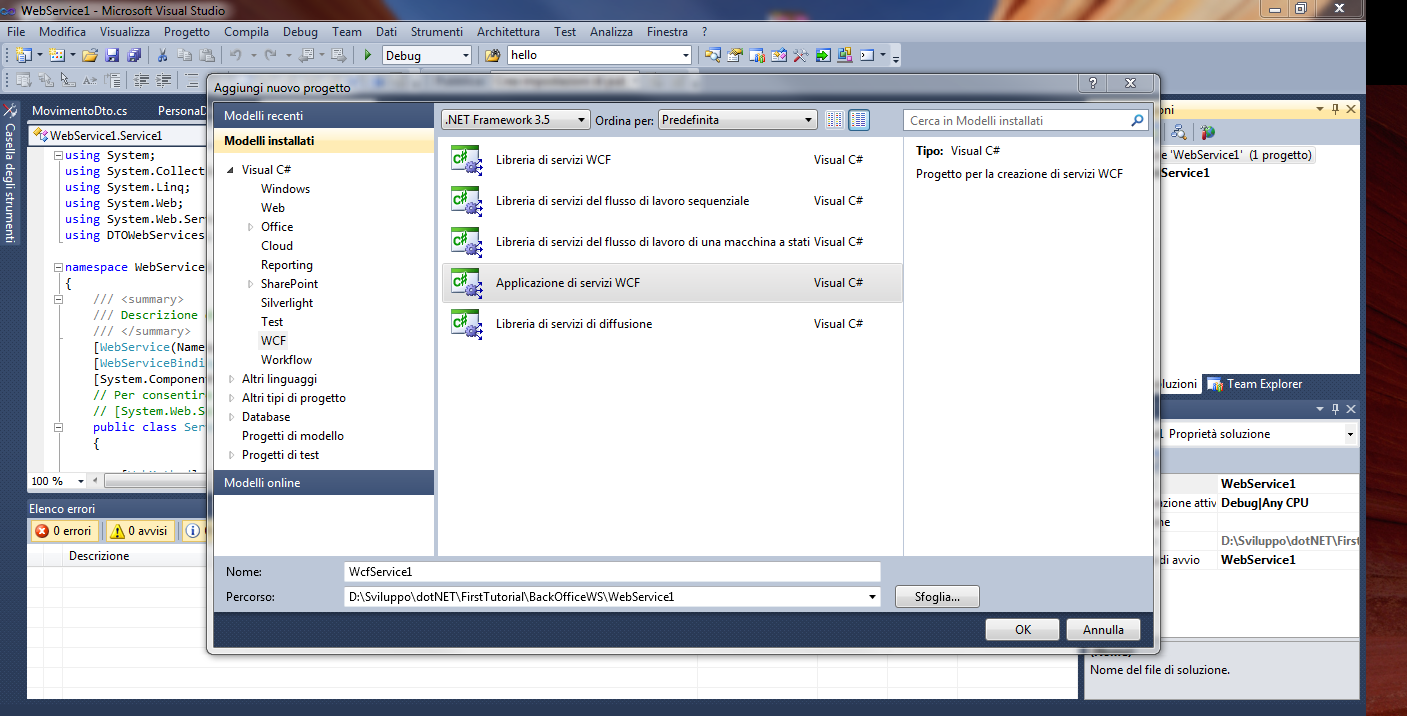Click the View Class Diagram icon in Solution Explorer

[x=1179, y=131]
